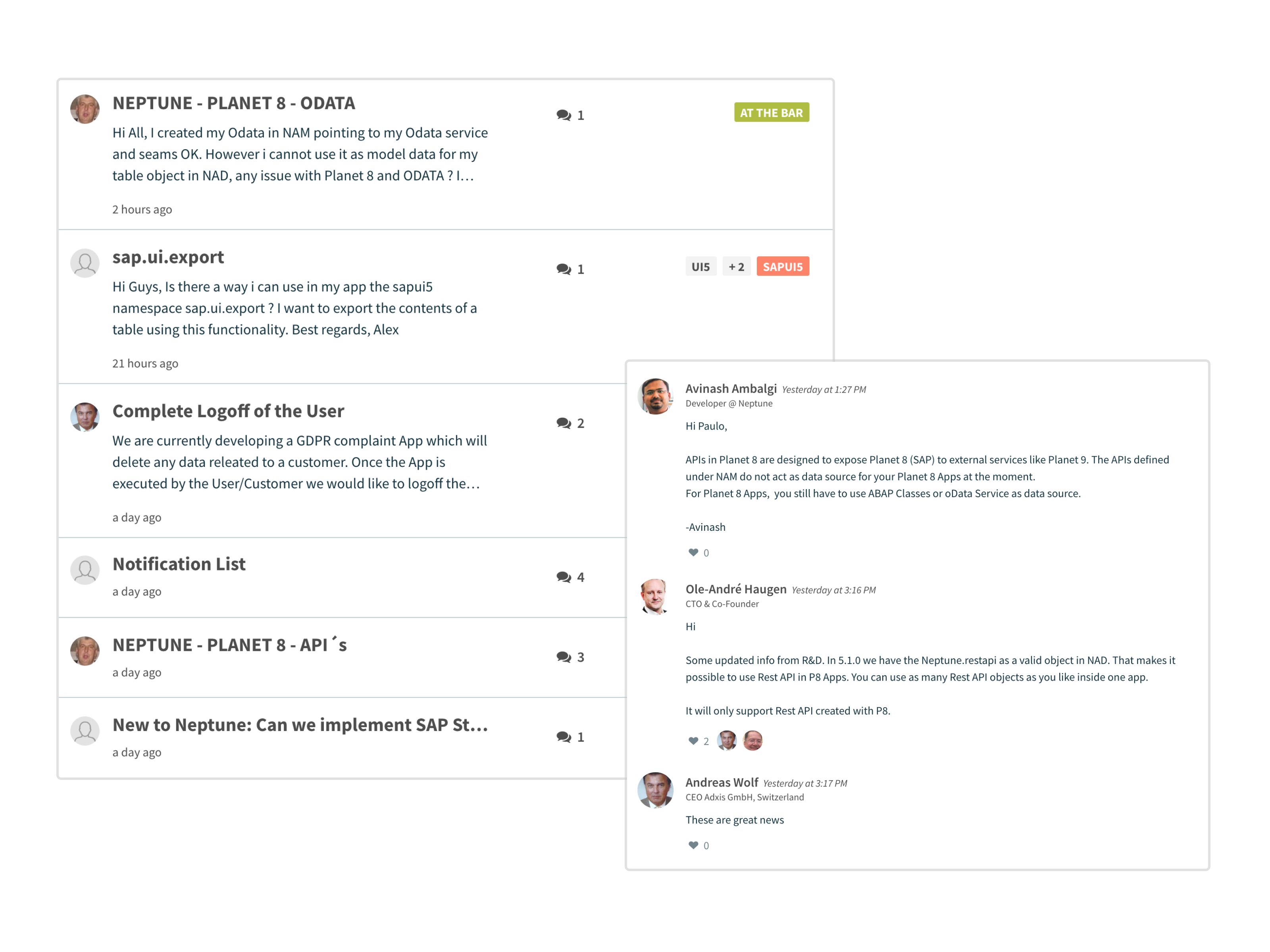Open the sap.ui.export discussion title
The image size is (1270, 952).
(x=167, y=257)
